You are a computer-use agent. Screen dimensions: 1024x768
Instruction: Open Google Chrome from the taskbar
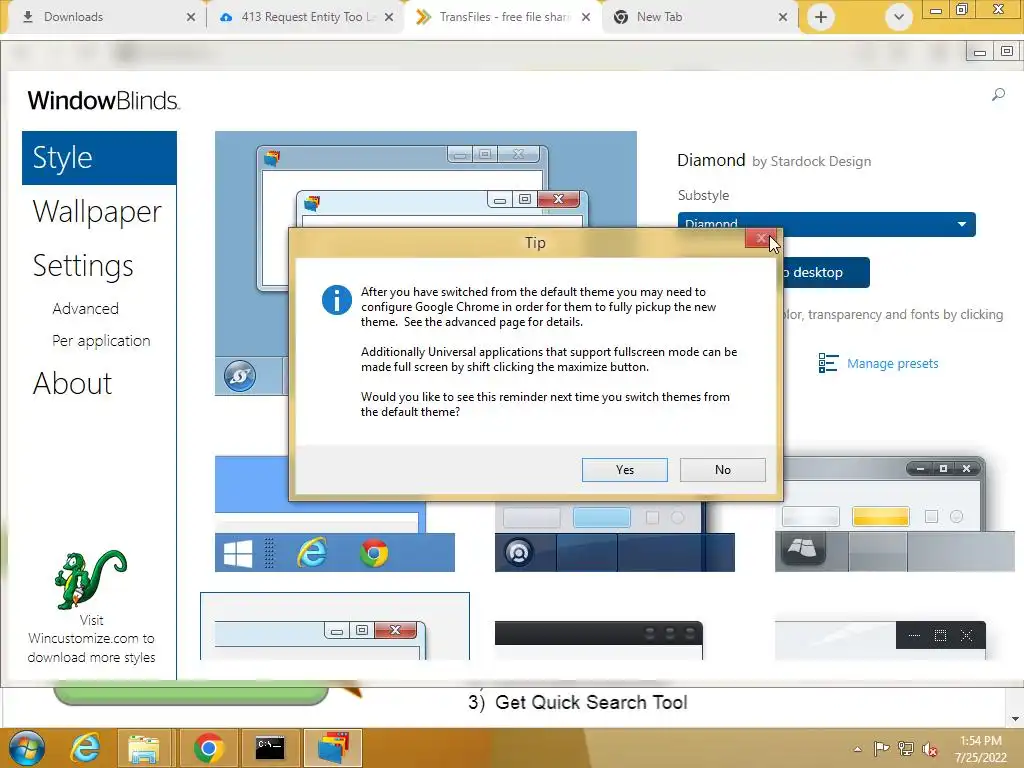(x=208, y=748)
